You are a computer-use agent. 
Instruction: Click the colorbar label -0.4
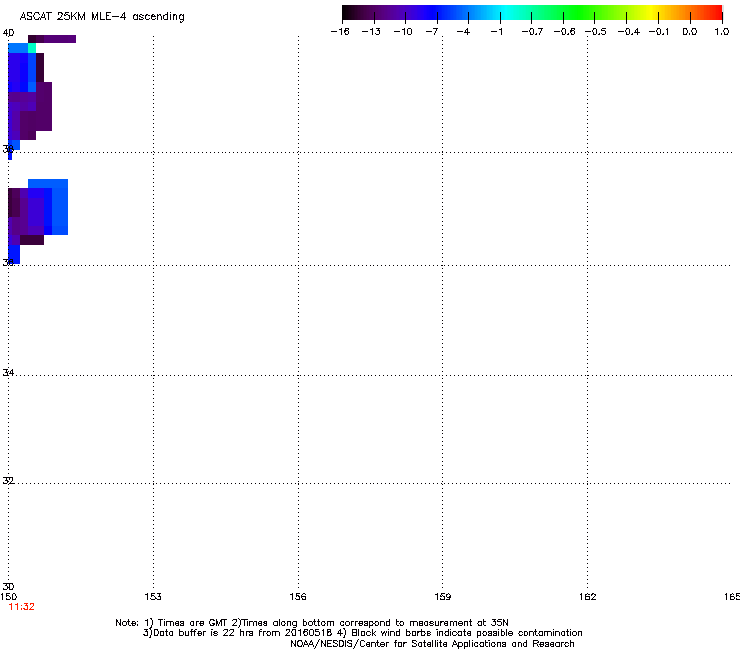[628, 32]
